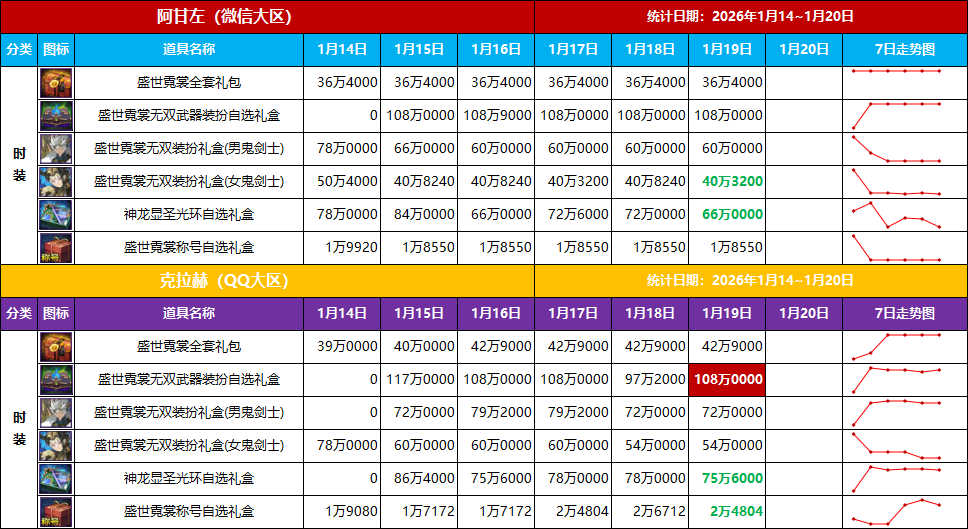968x529 pixels.
Task: Click the 117万0000 cell in 克拉赫 table
Action: (x=420, y=380)
